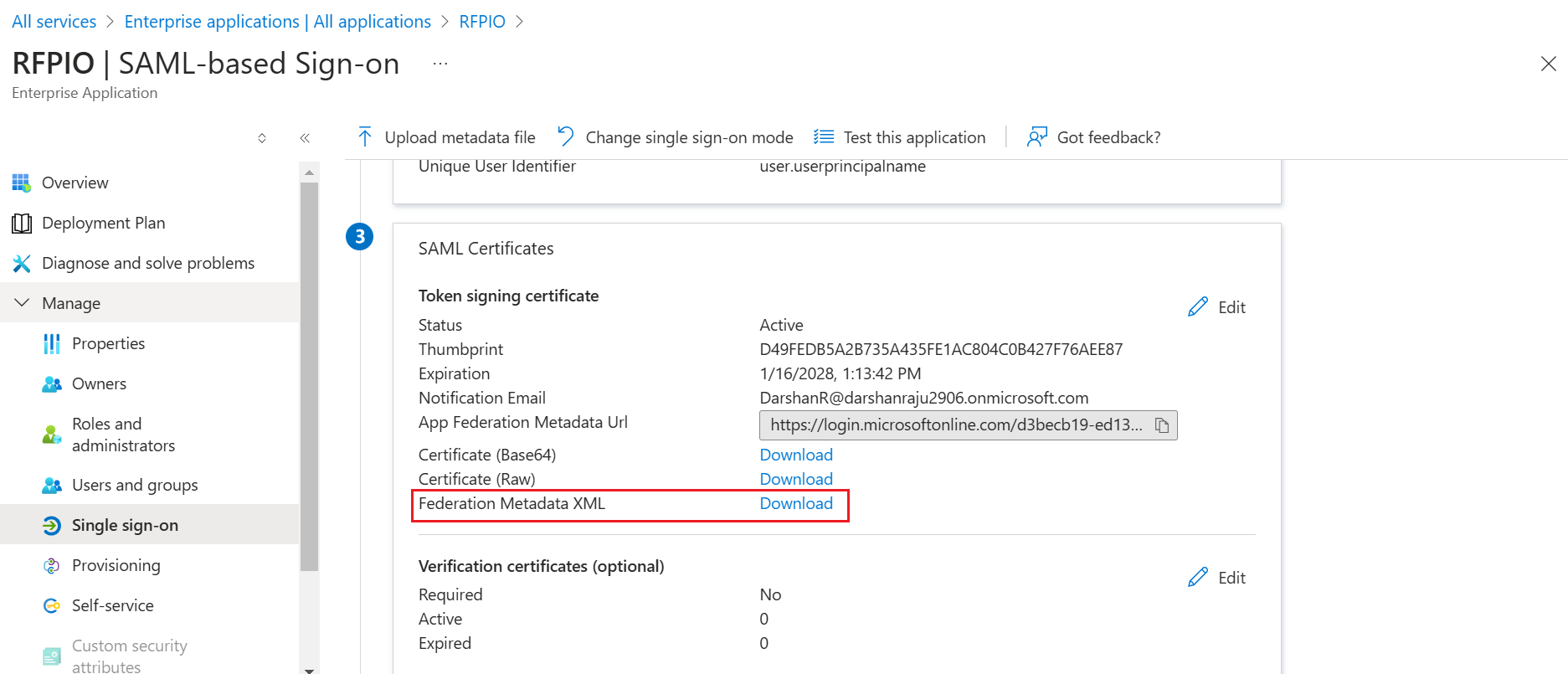Open Enterprise applications | All applications breadcrumb

[278, 22]
